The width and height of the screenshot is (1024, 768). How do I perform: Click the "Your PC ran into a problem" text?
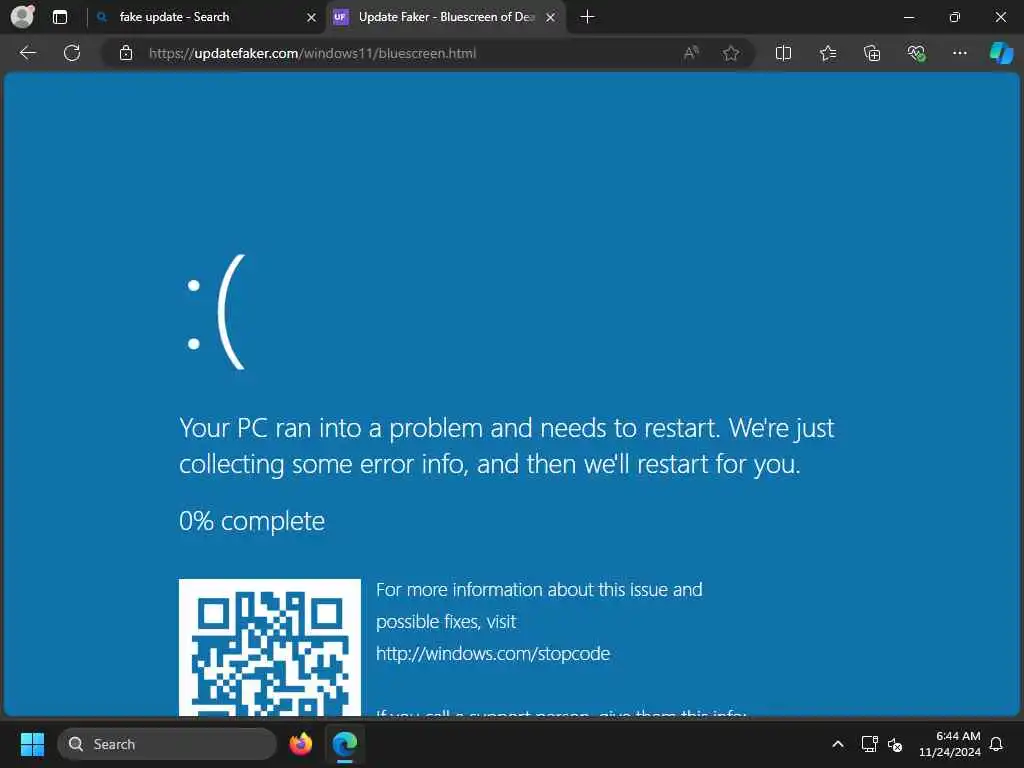click(x=507, y=446)
